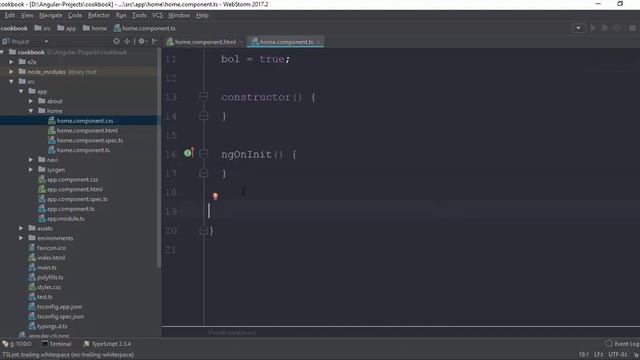
Task: Click the UTF-8 encoding status indicator
Action: 617,355
